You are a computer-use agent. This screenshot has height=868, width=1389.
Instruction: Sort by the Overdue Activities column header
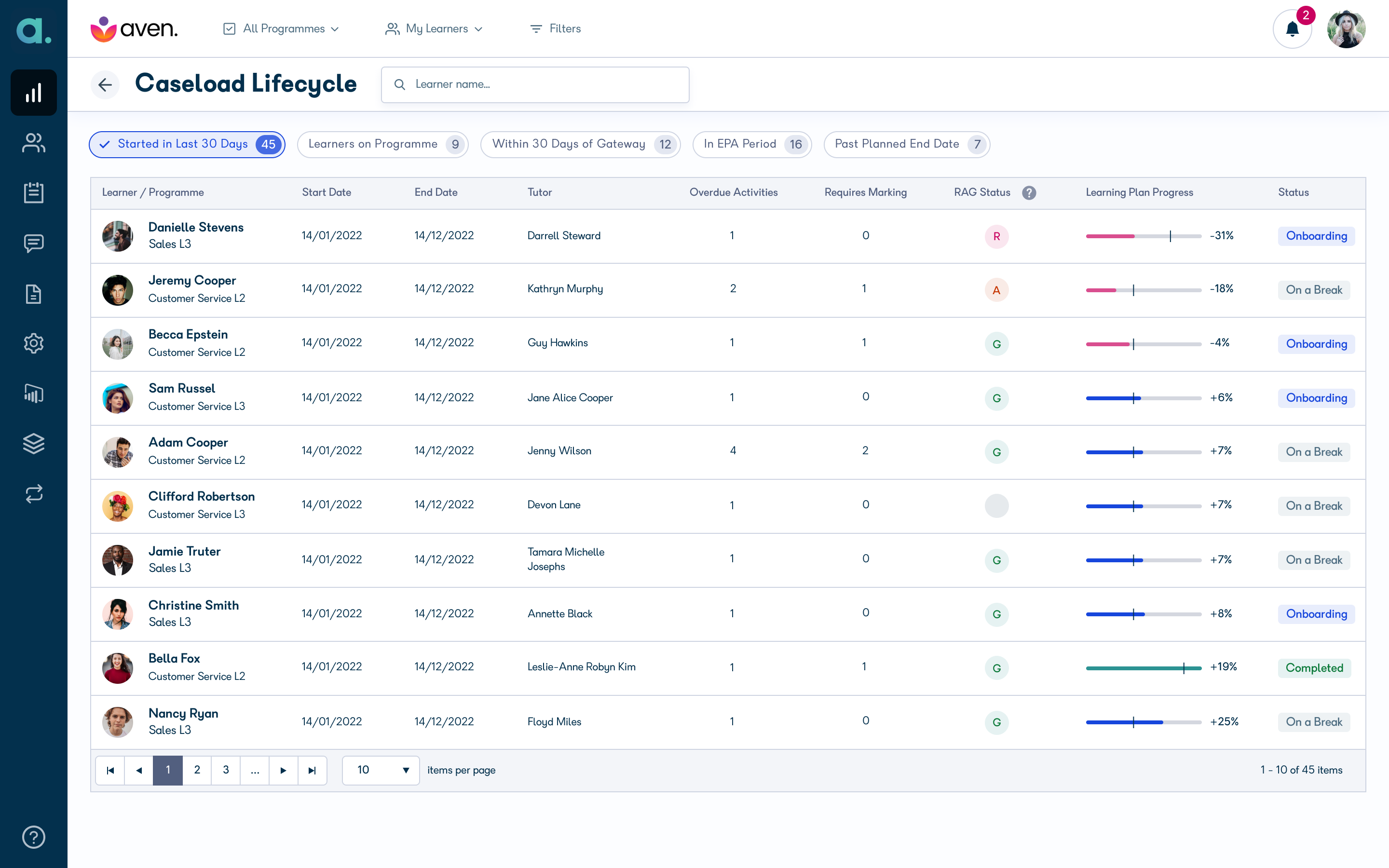(x=733, y=192)
